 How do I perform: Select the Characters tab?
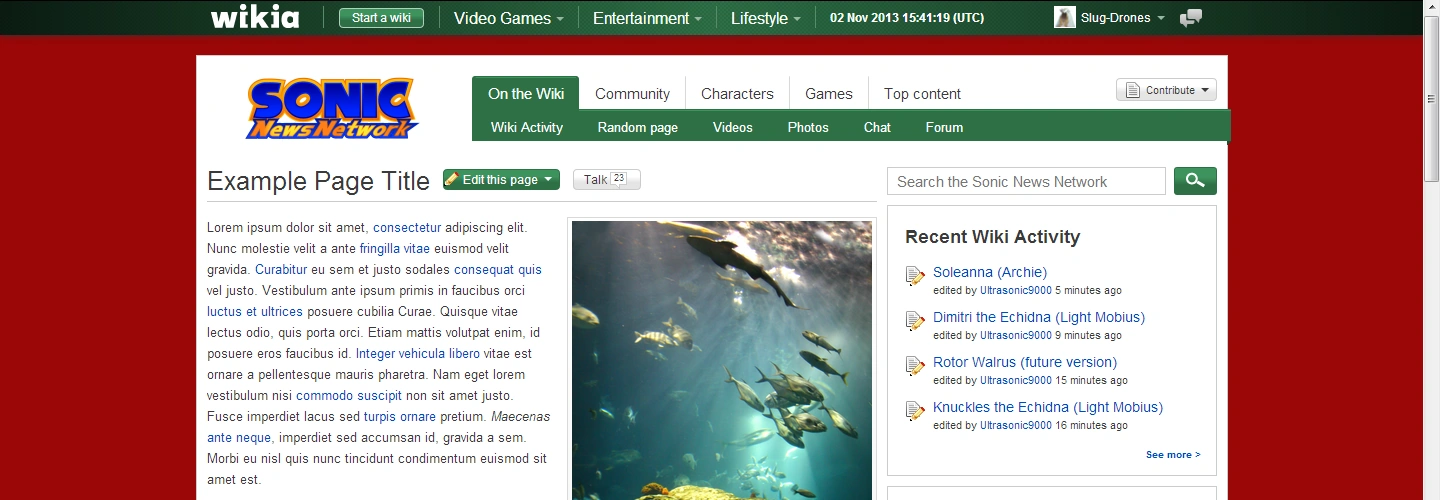tap(737, 94)
